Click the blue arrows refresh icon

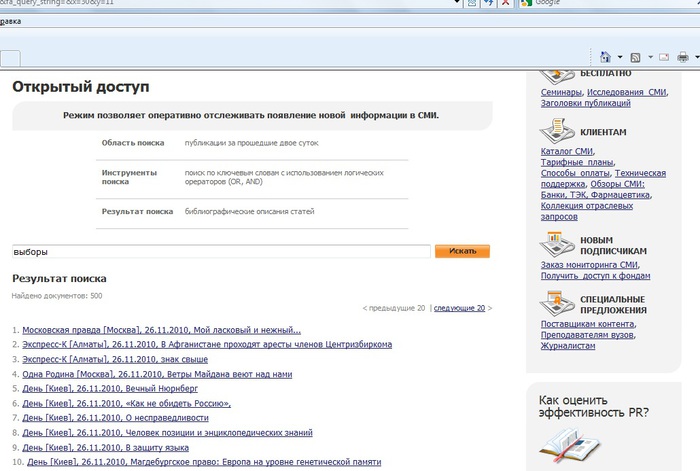(488, 3)
